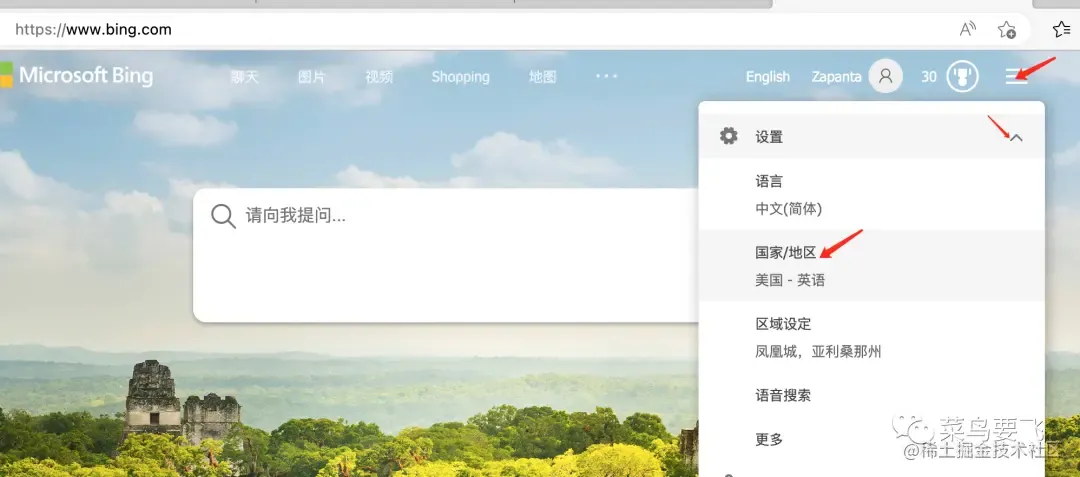Open the hamburger menu icon
The image size is (1080, 477).
pos(1016,76)
